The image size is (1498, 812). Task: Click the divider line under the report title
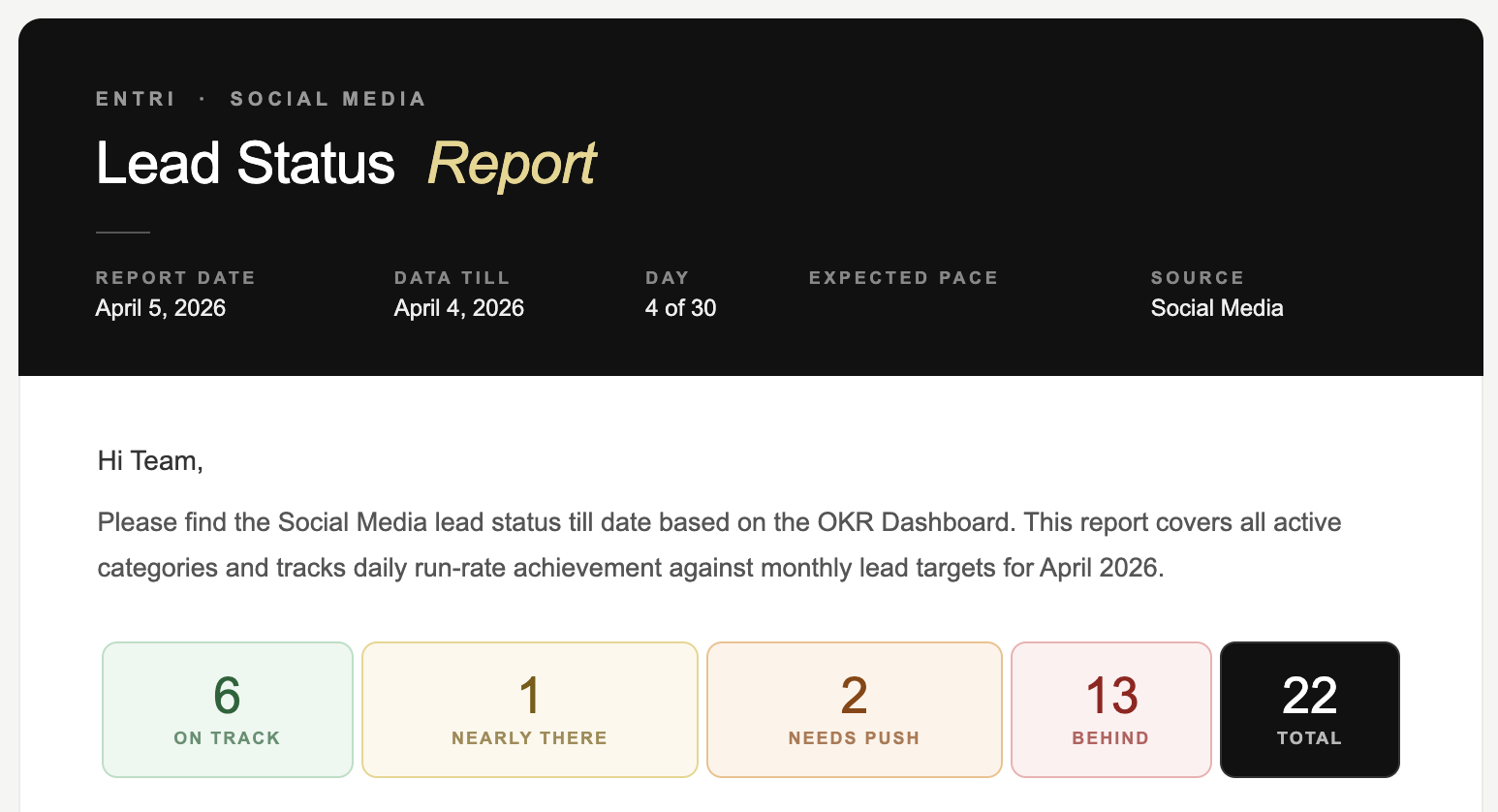pyautogui.click(x=122, y=232)
